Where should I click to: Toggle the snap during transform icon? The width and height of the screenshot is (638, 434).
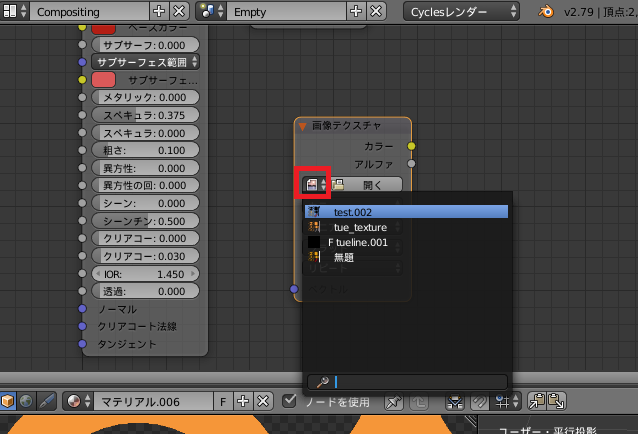(480, 402)
